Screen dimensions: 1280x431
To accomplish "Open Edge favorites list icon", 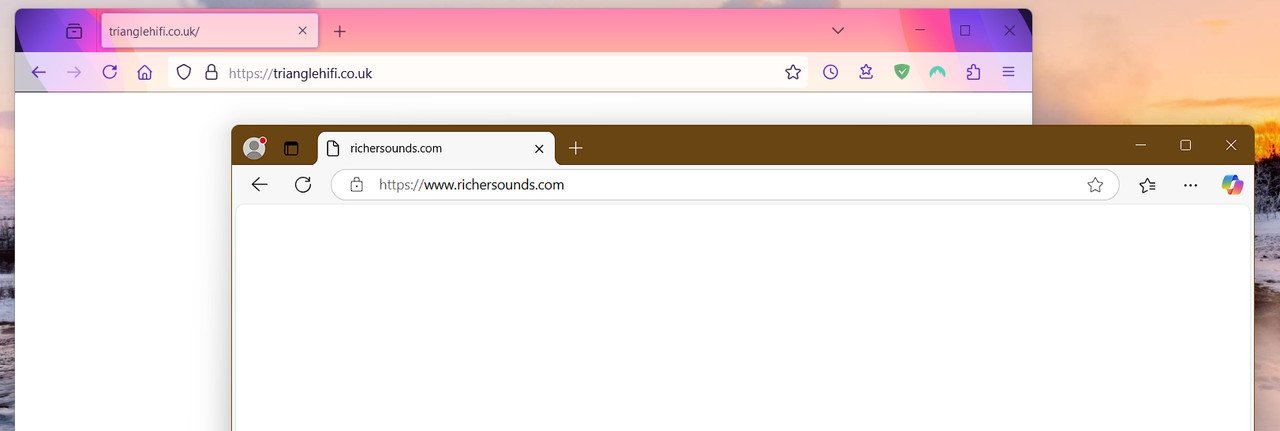I will (1147, 184).
